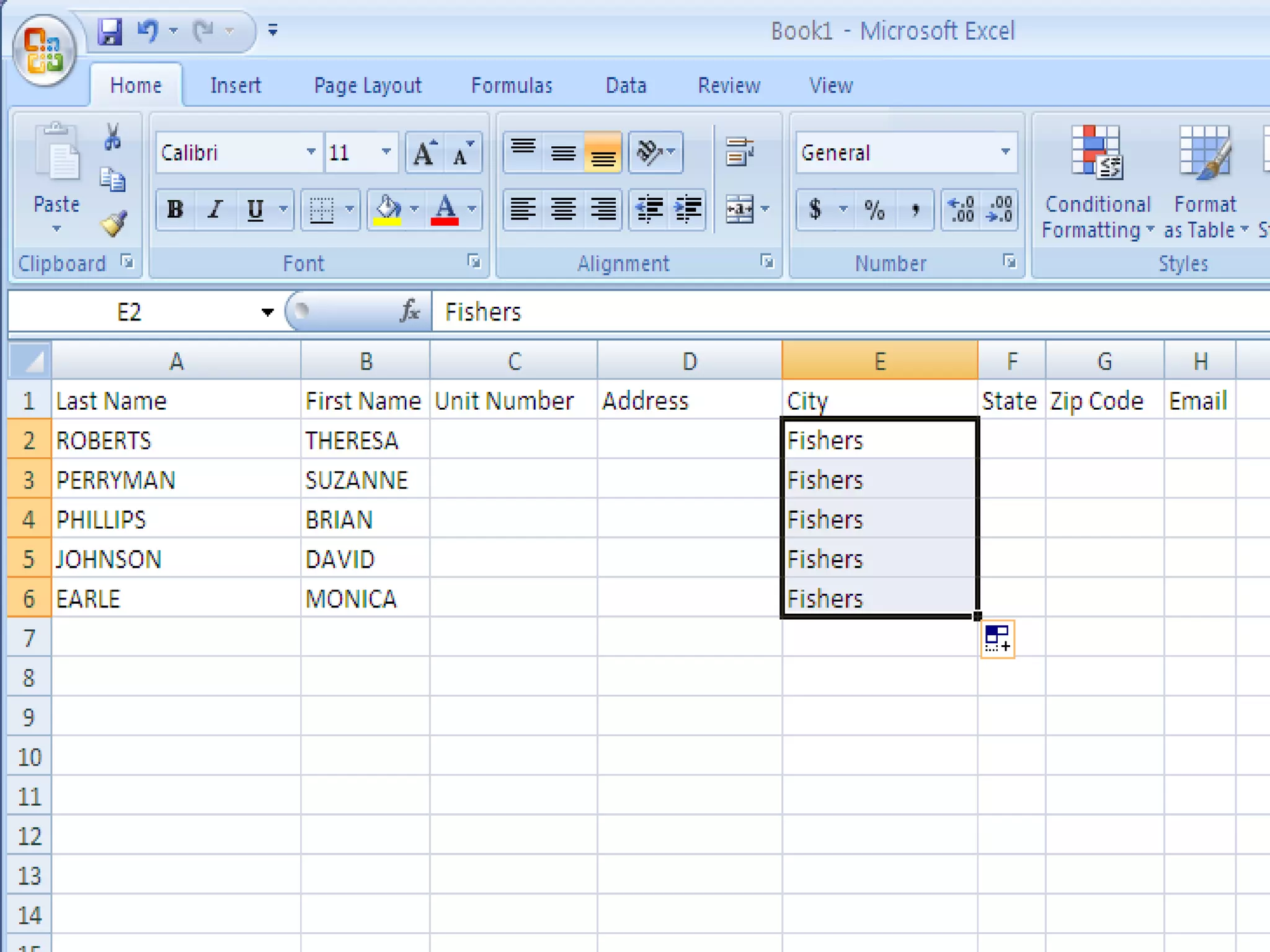Toggle Bold formatting
Viewport: 1270px width, 952px height.
pos(175,209)
